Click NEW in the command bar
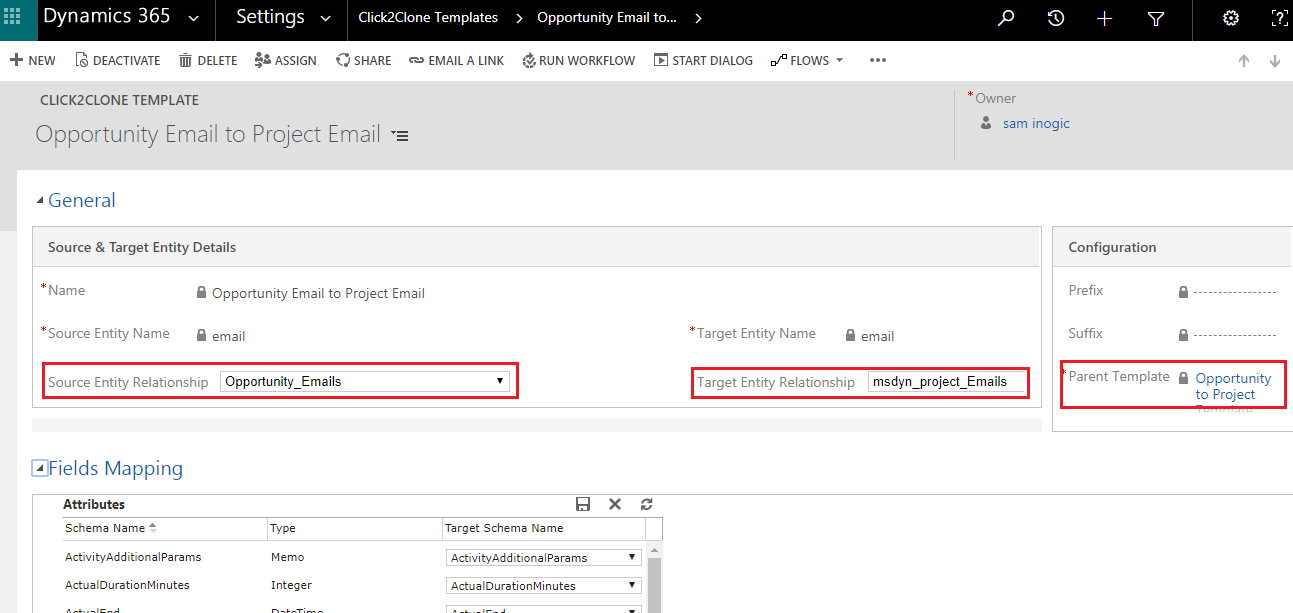This screenshot has height=613, width=1293. [x=33, y=60]
